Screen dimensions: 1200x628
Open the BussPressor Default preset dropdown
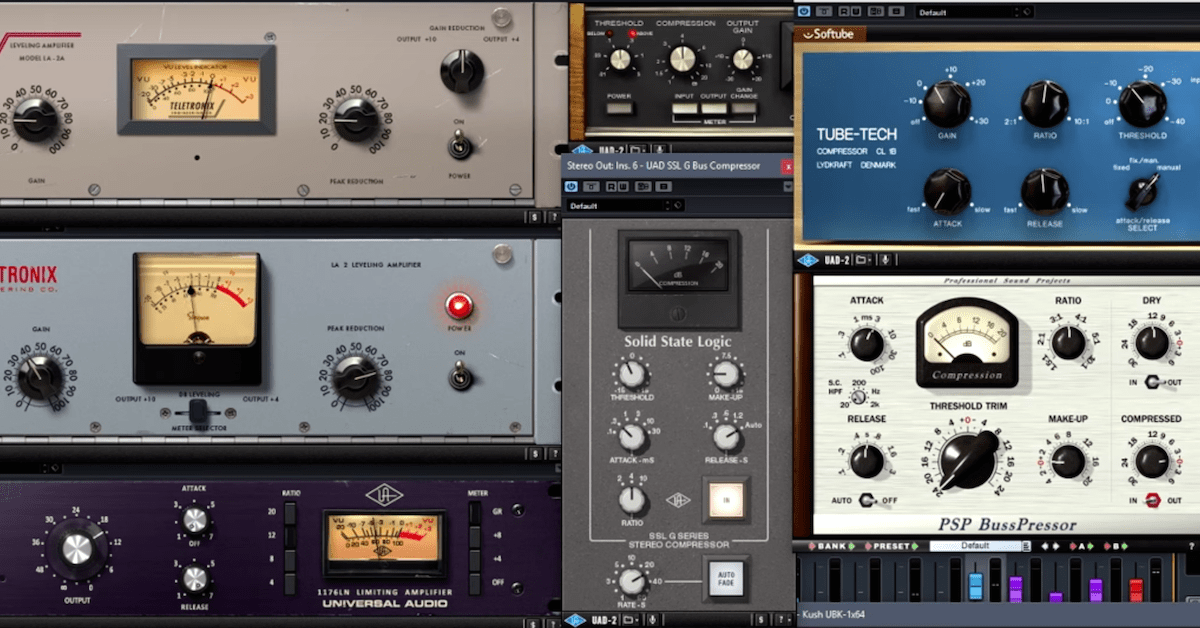[979, 546]
